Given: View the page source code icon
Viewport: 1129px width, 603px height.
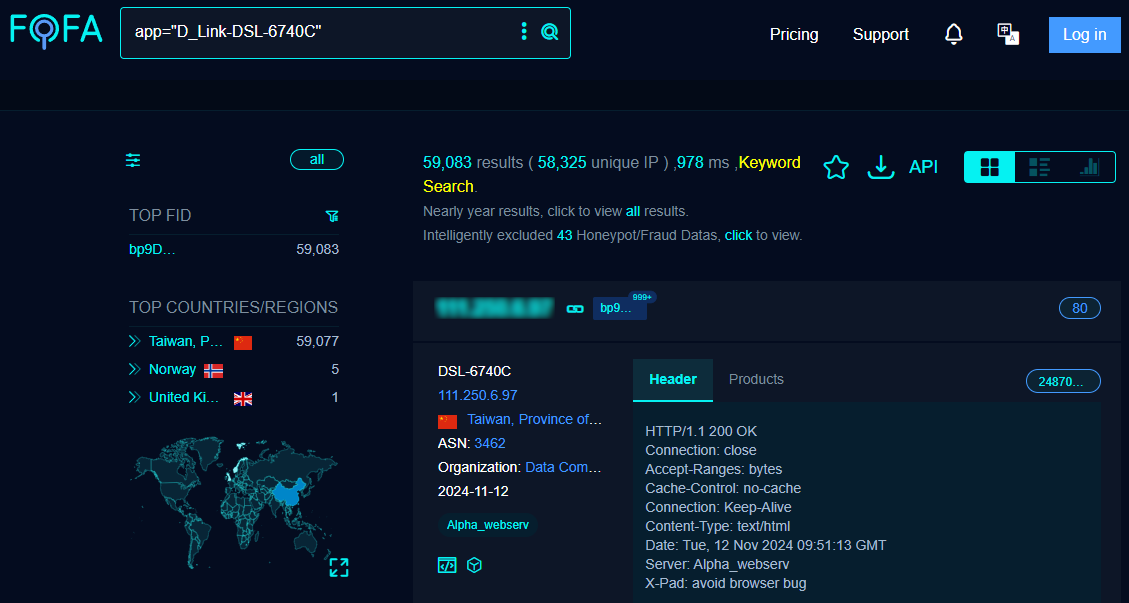Looking at the screenshot, I should (x=447, y=565).
